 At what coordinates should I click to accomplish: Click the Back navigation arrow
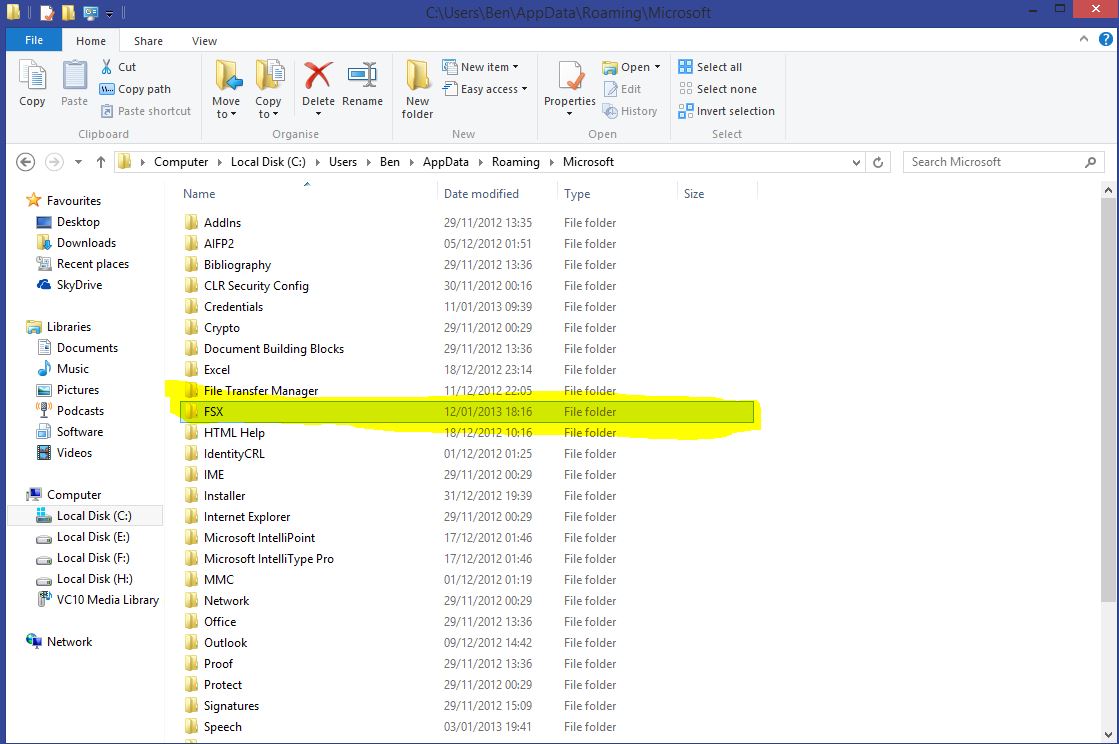[26, 162]
